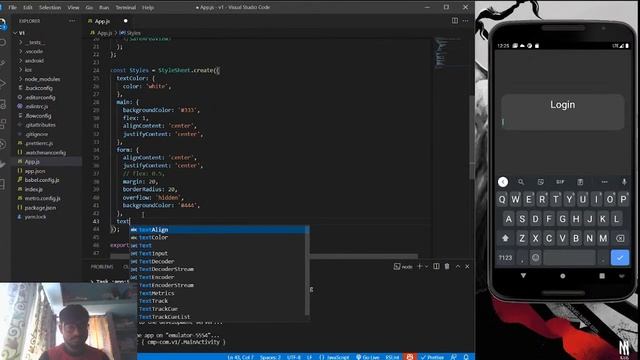The height and width of the screenshot is (360, 640).
Task: Switch to the Problems panel tab
Action: [x=102, y=267]
